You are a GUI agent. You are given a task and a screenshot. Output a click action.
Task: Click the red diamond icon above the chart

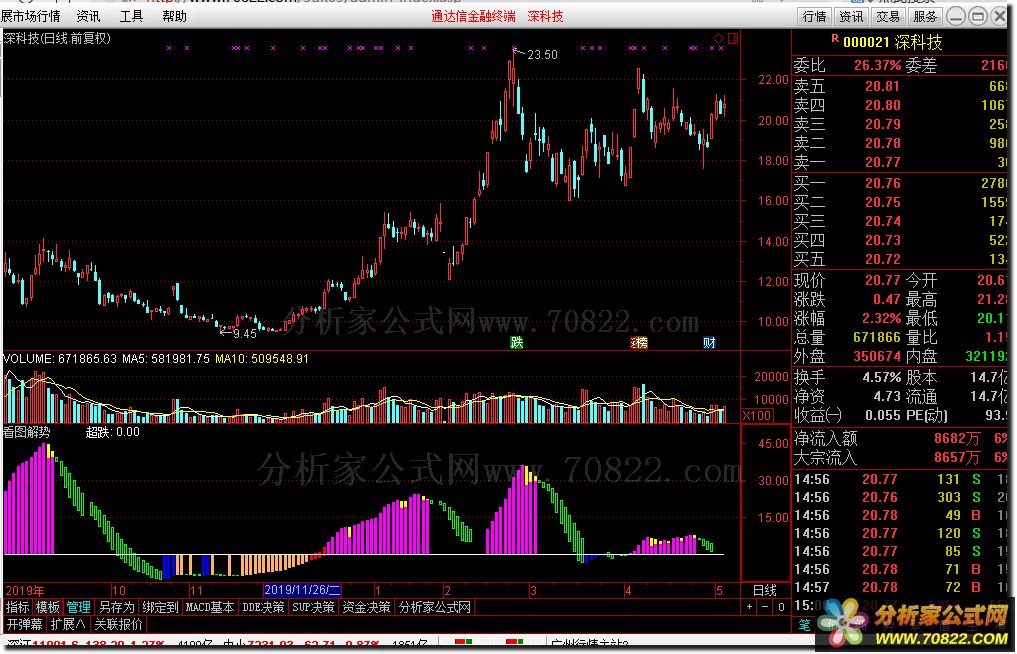718,38
